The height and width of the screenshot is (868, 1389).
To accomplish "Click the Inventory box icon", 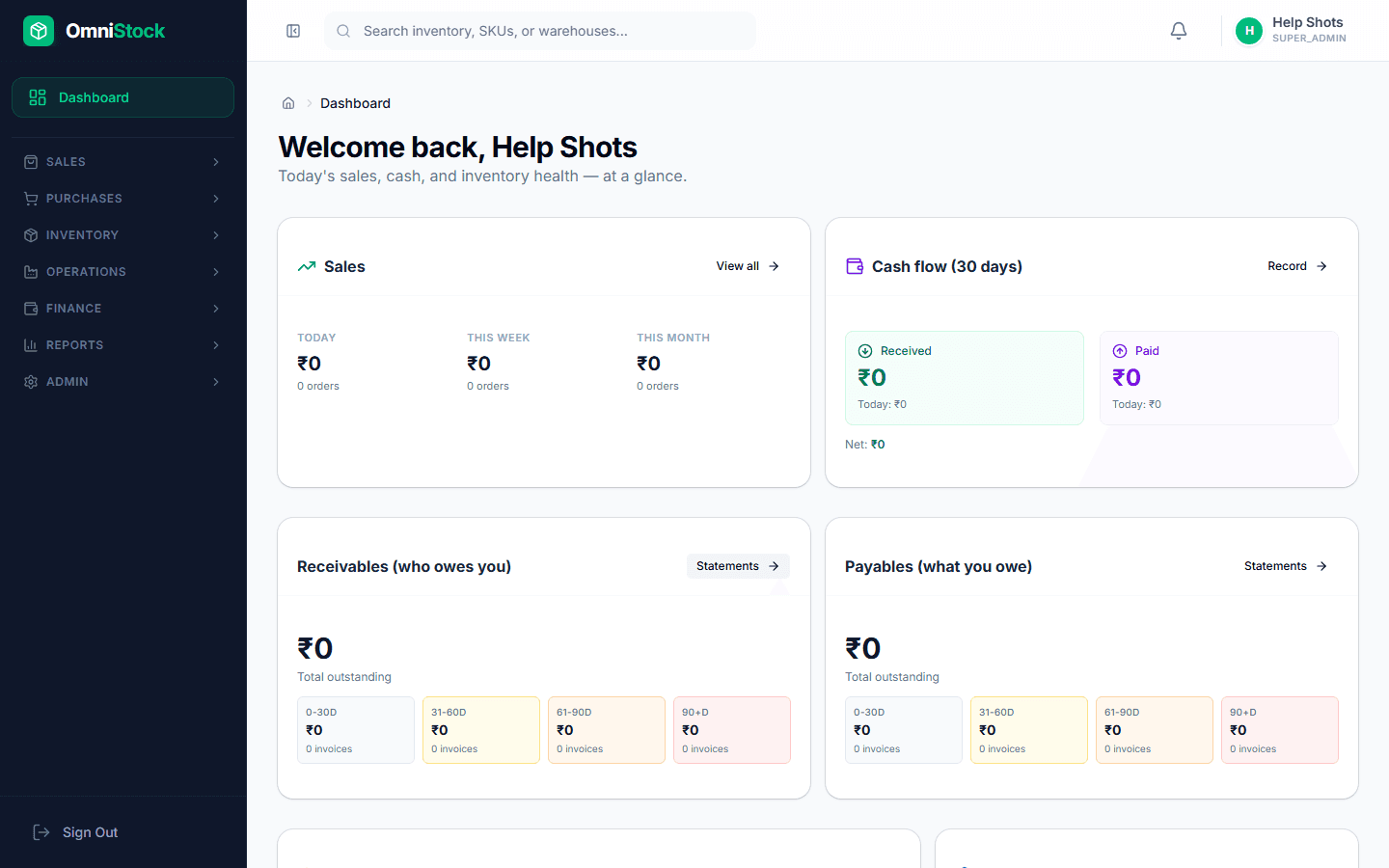I will coord(31,235).
